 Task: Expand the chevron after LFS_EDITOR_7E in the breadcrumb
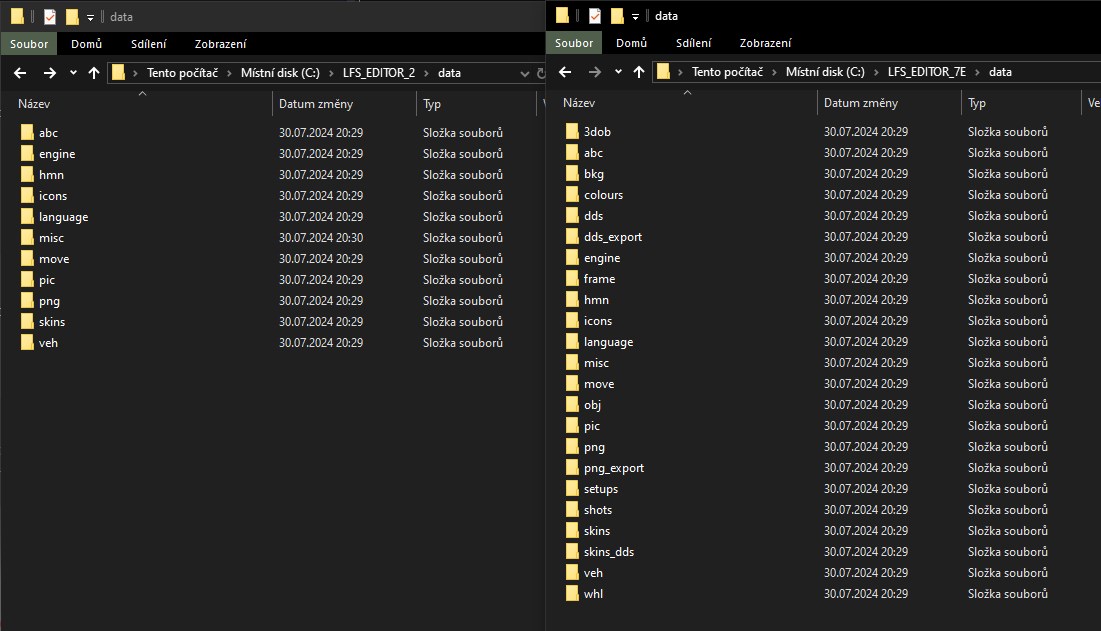point(977,72)
